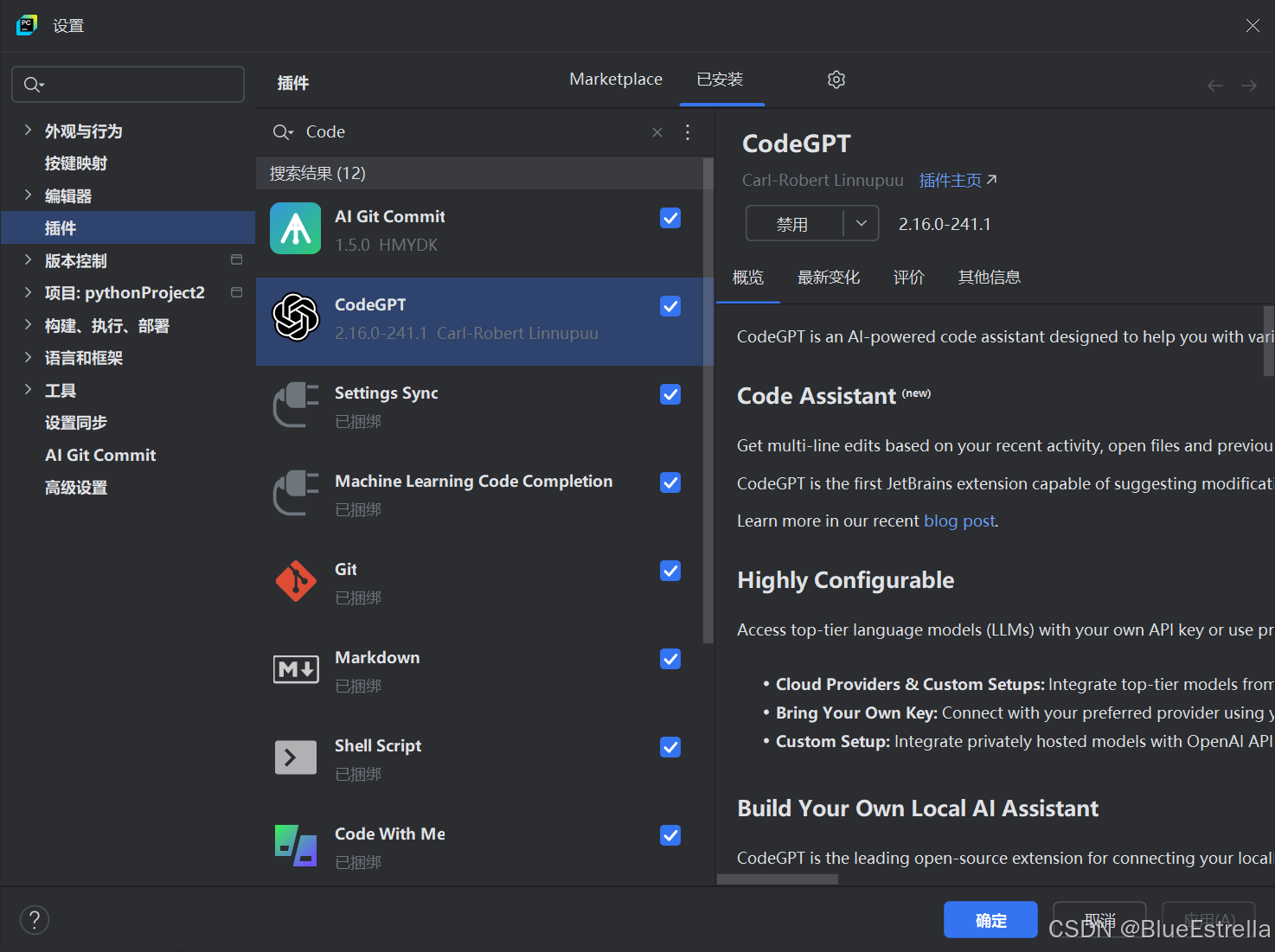Screen dimensions: 1275x952
Task: Click the plugin list vertical scrollbar
Action: pyautogui.click(x=708, y=400)
